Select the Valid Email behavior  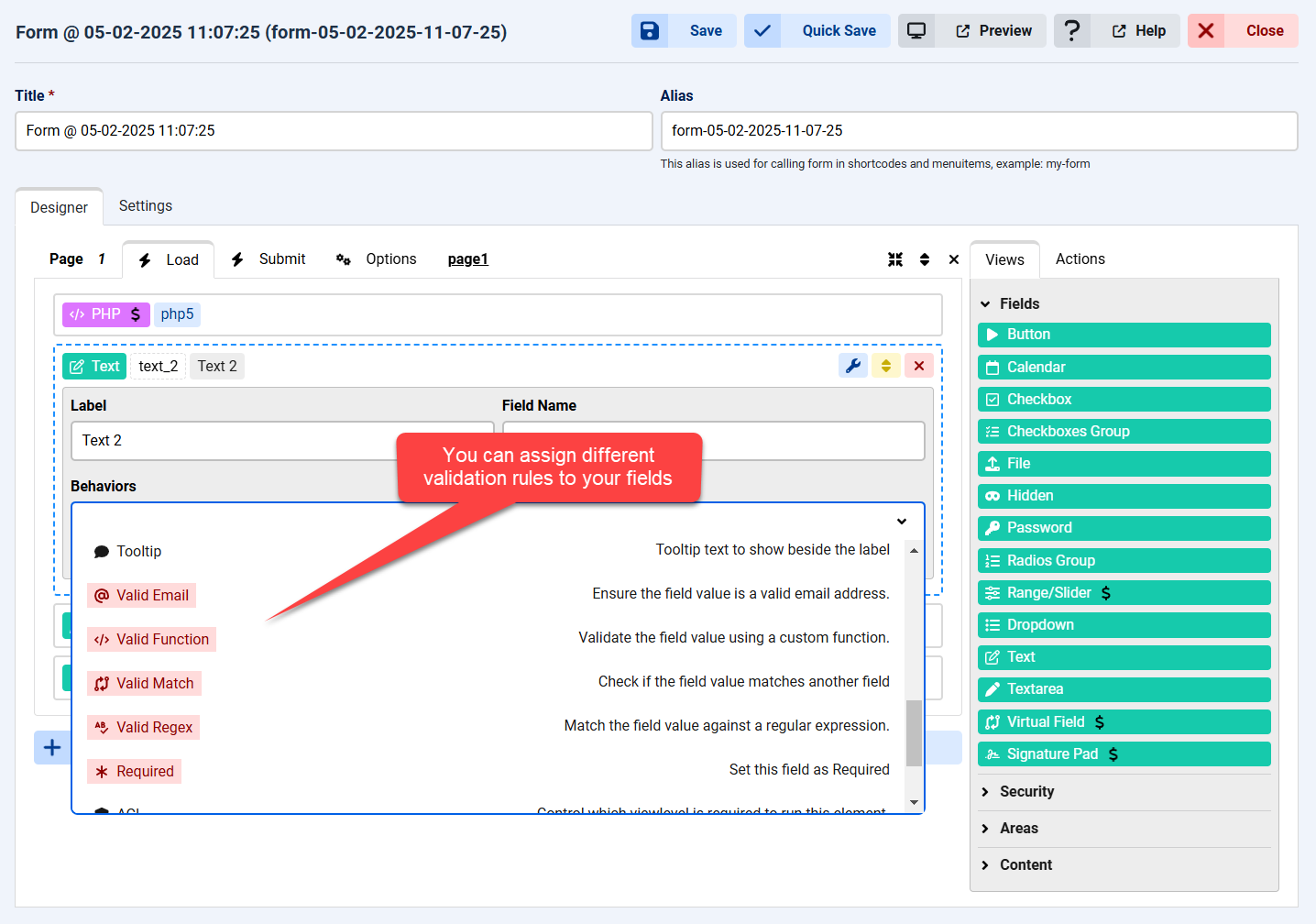(142, 595)
